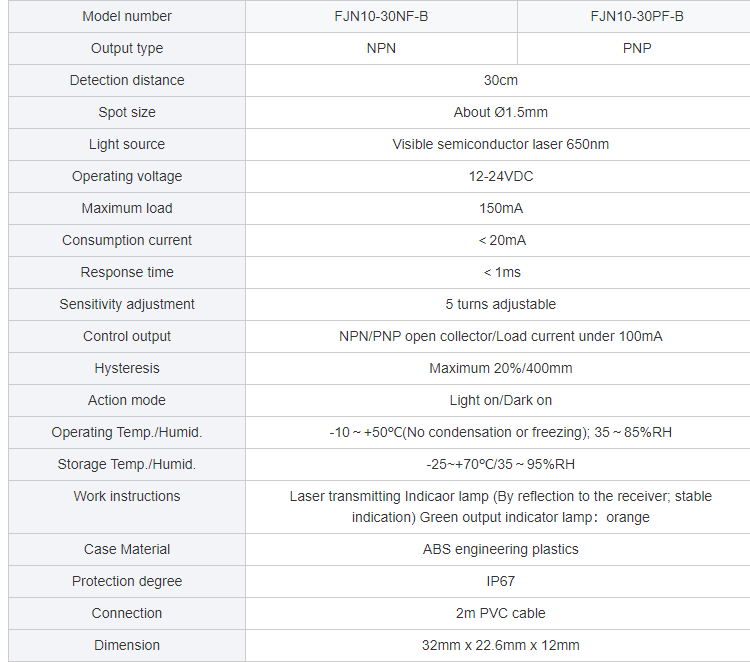Screen dimensions: 750x662
Task: Click the Maximum 20%/400mm hysteresis value
Action: point(500,368)
